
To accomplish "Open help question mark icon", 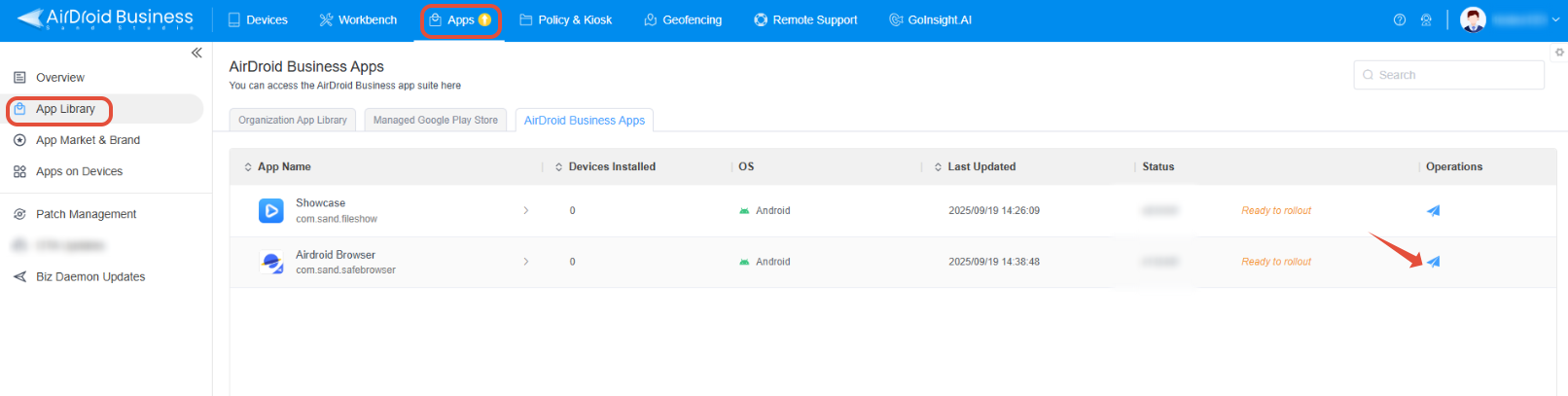I will pyautogui.click(x=1400, y=19).
